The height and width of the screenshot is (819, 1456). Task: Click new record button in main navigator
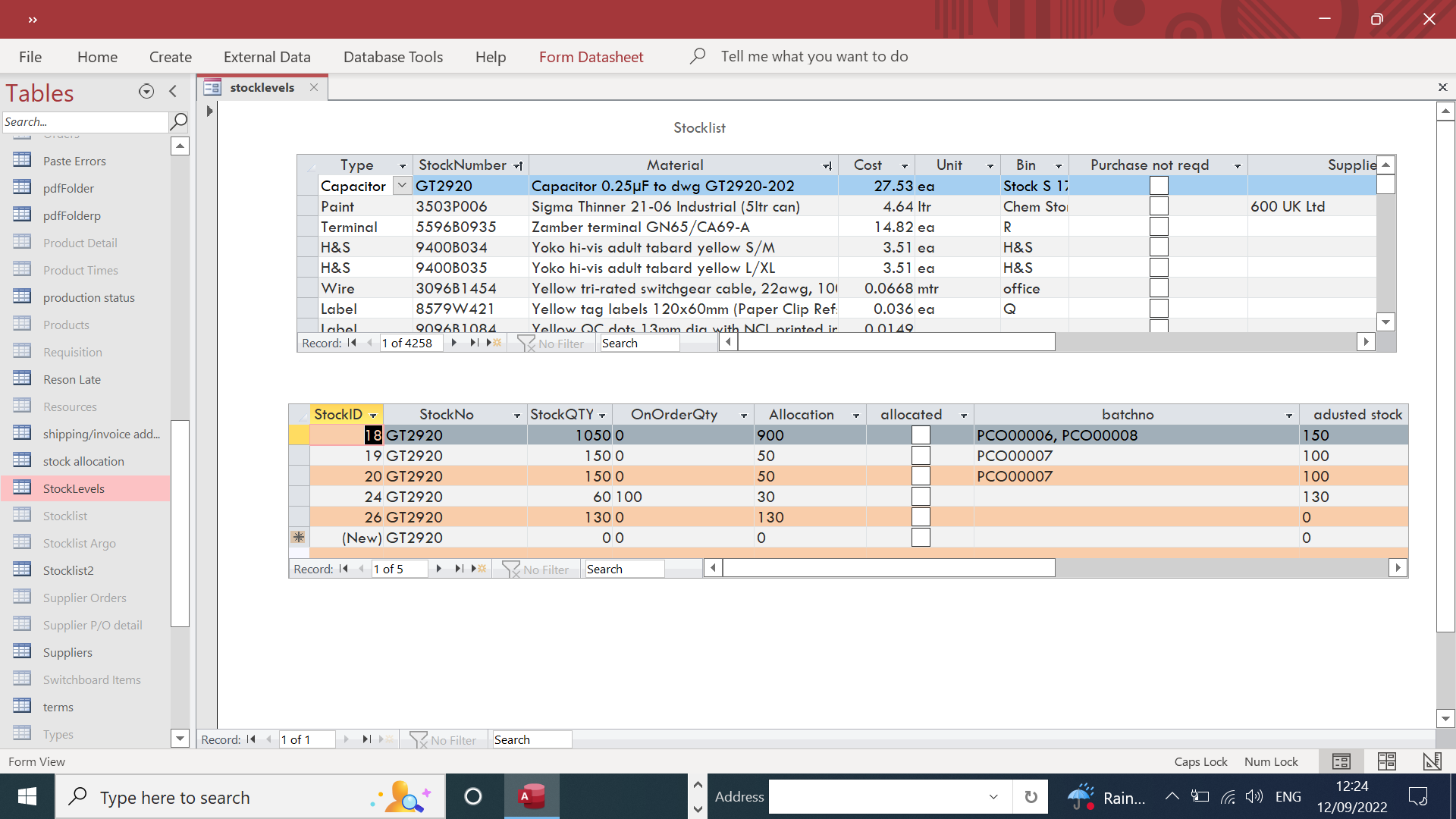click(387, 739)
